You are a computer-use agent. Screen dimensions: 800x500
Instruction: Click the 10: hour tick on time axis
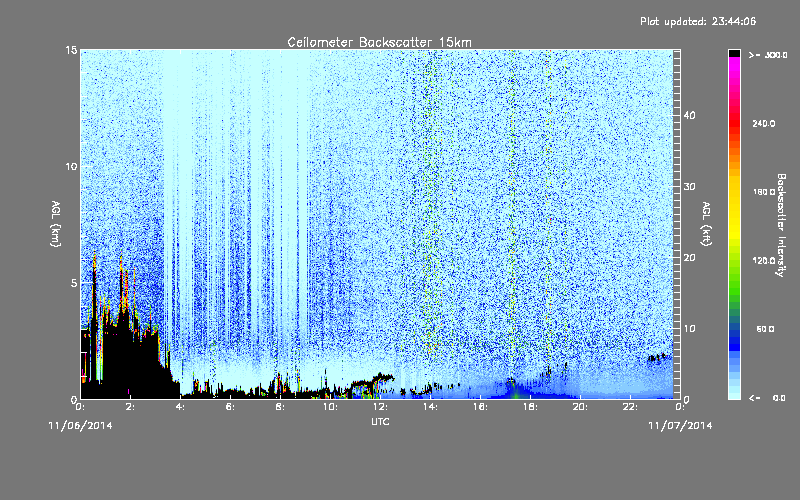tap(330, 407)
